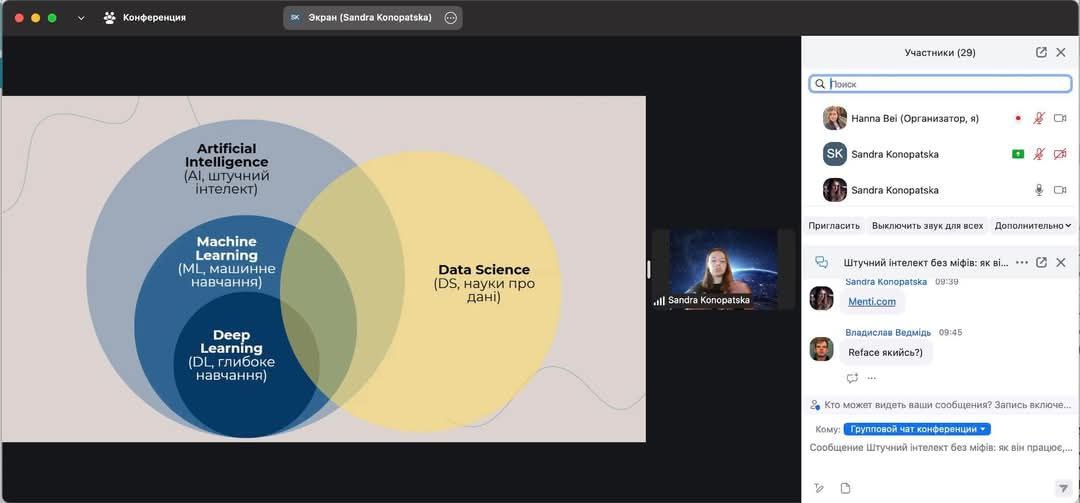The width and height of the screenshot is (1080, 503).
Task: Click Sandra Konopatska's avatar in the chat
Action: [821, 298]
